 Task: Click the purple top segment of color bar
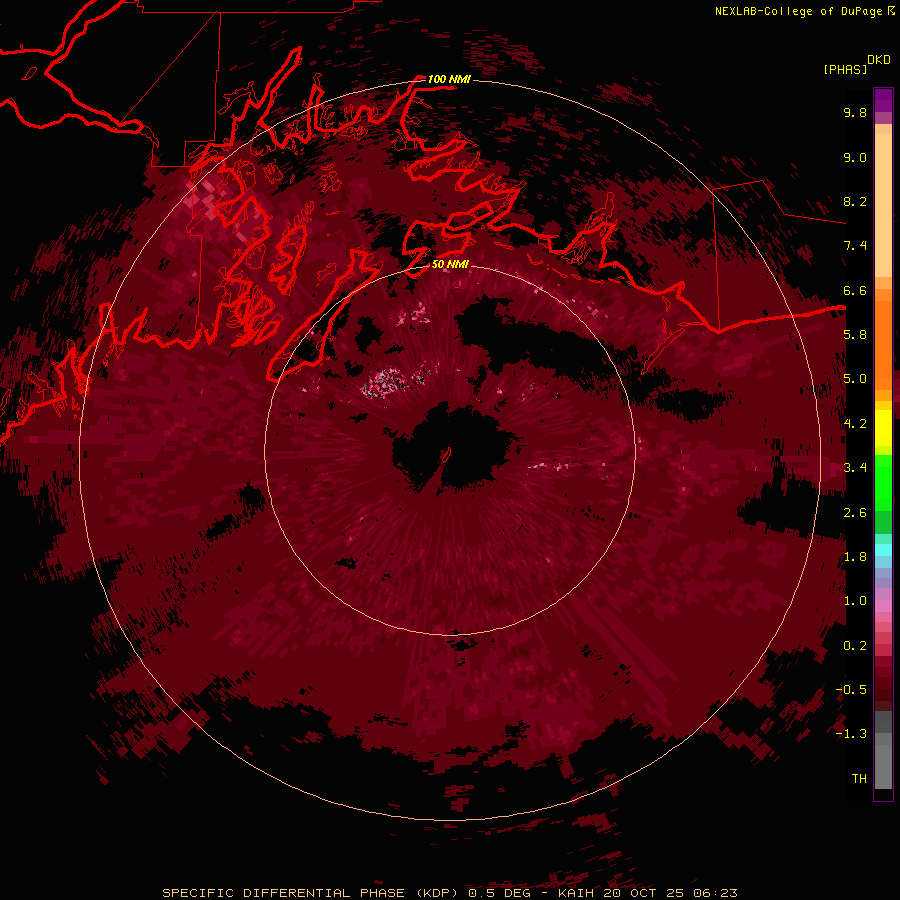tap(883, 100)
